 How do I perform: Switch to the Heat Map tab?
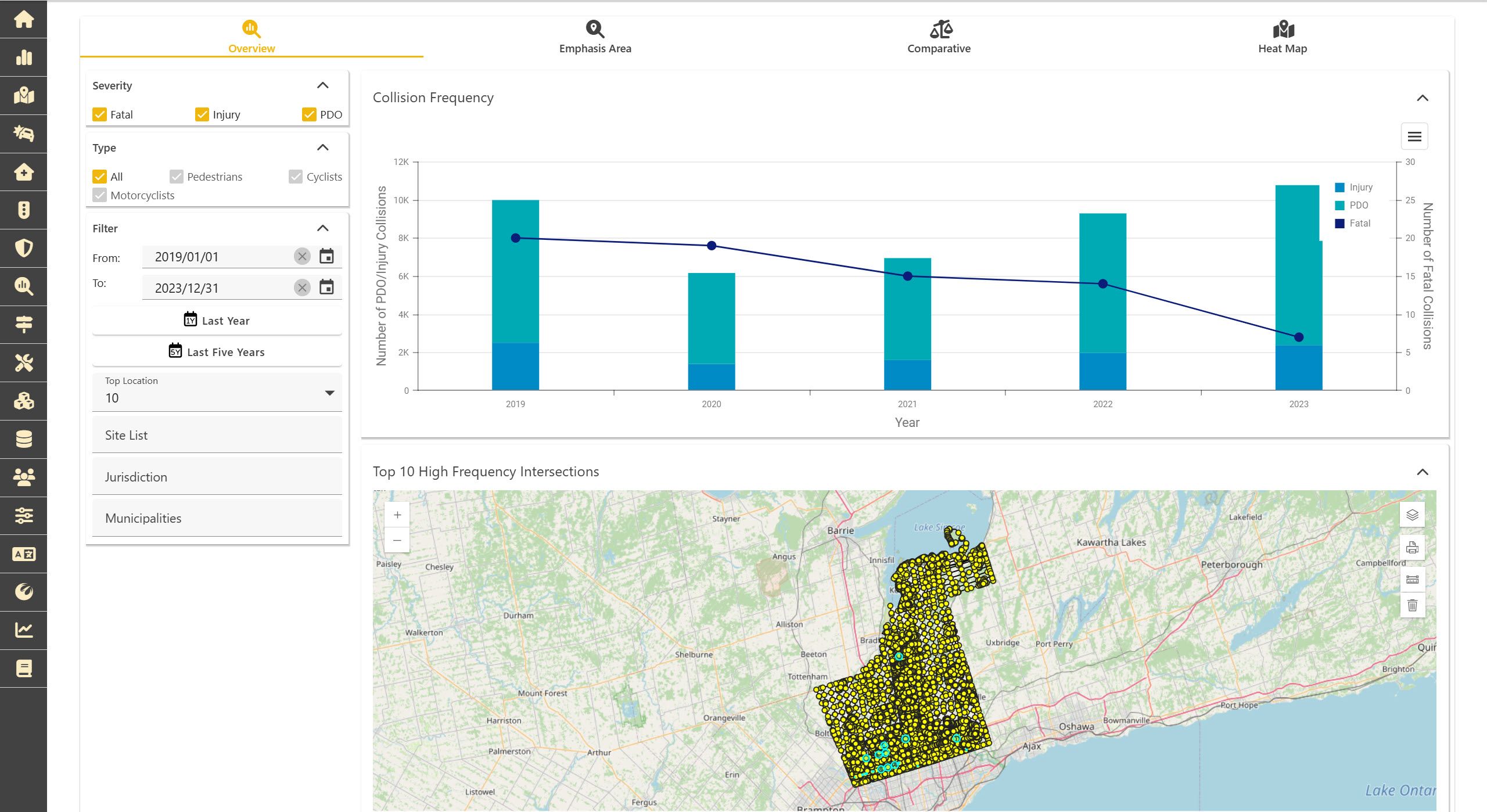pos(1282,37)
